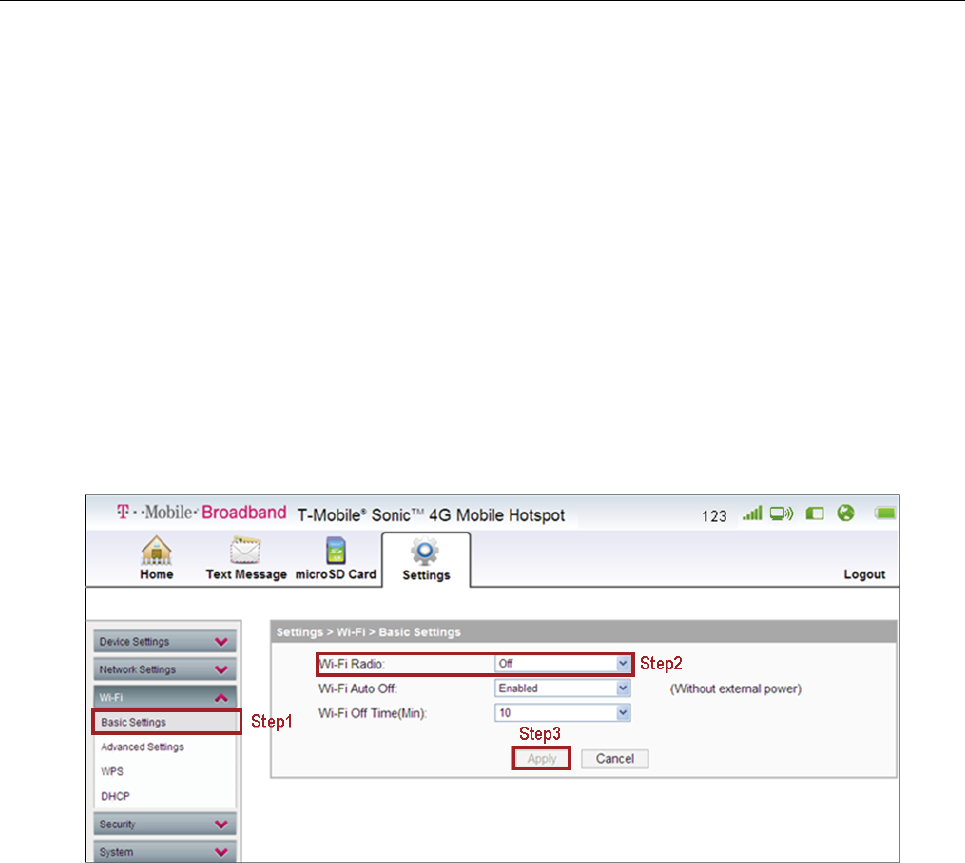Open the Text Message envelope icon
Image resolution: width=965 pixels, height=863 pixels.
(x=246, y=550)
